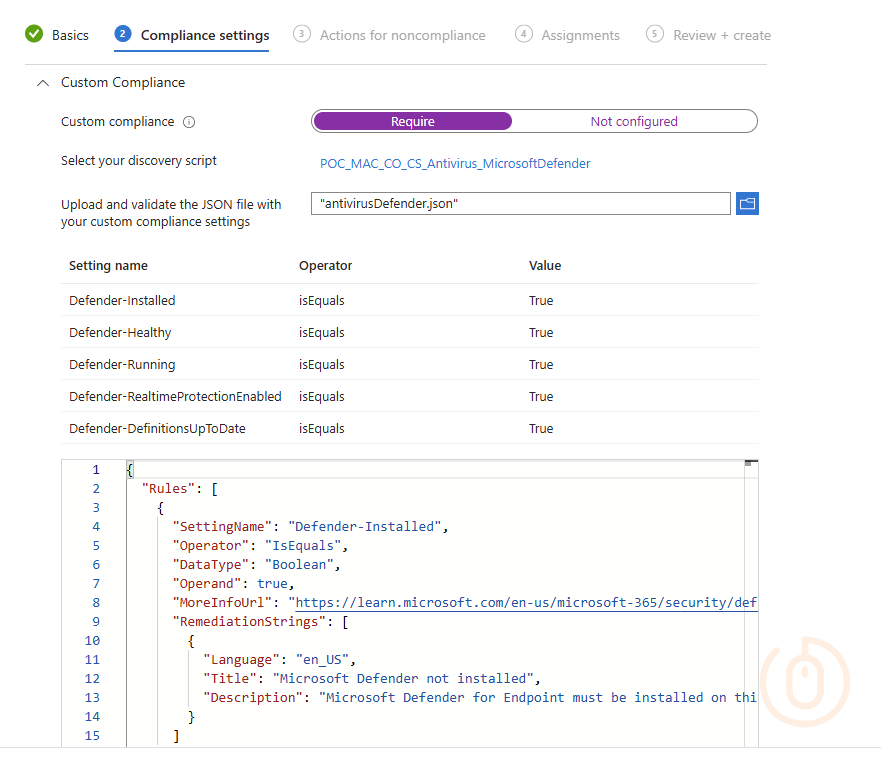Click the Setting name column header
This screenshot has width=881, height=758.
pyautogui.click(x=108, y=266)
